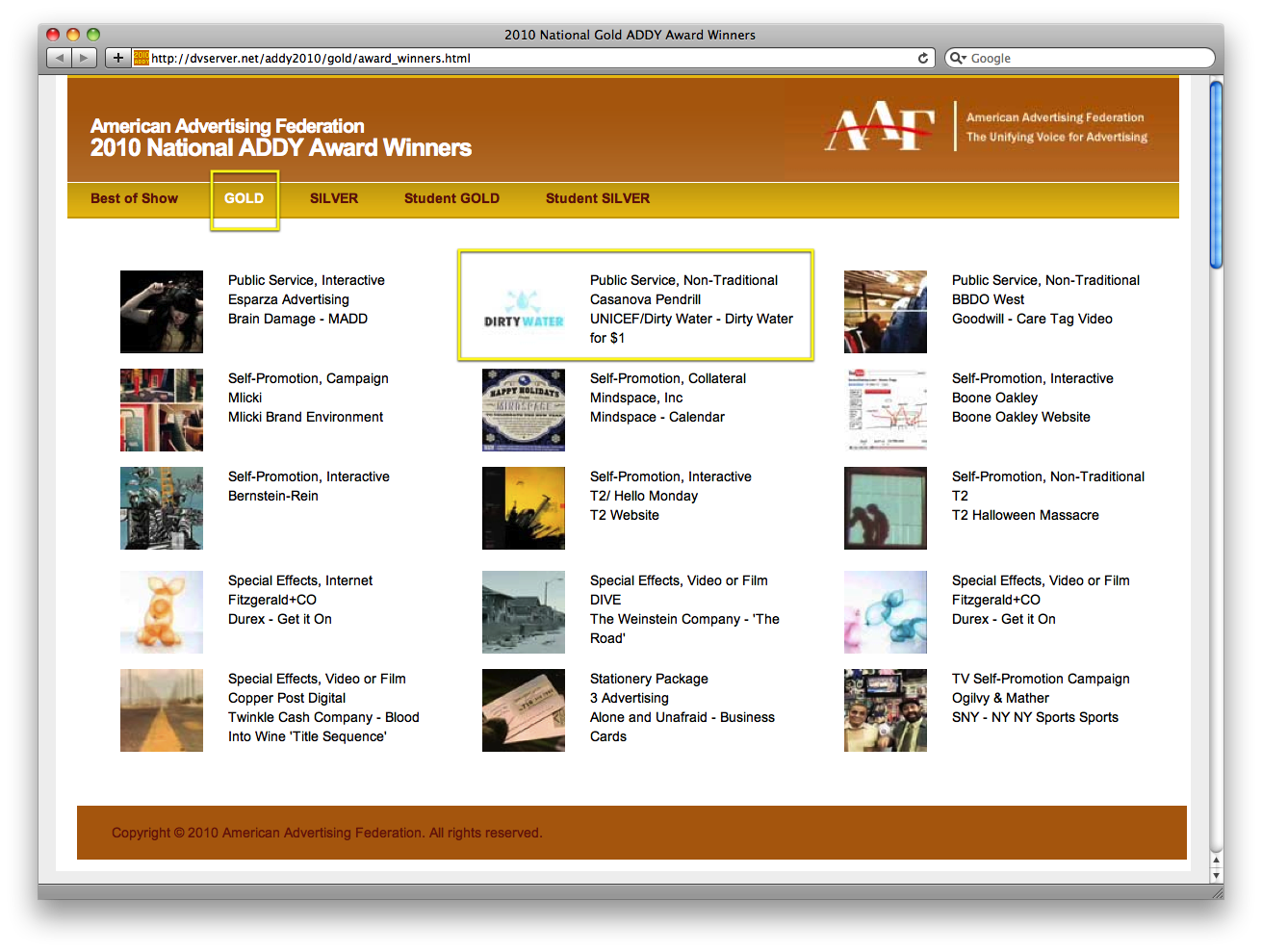Open the Mindspace Calendar thumbnail image

pos(523,410)
